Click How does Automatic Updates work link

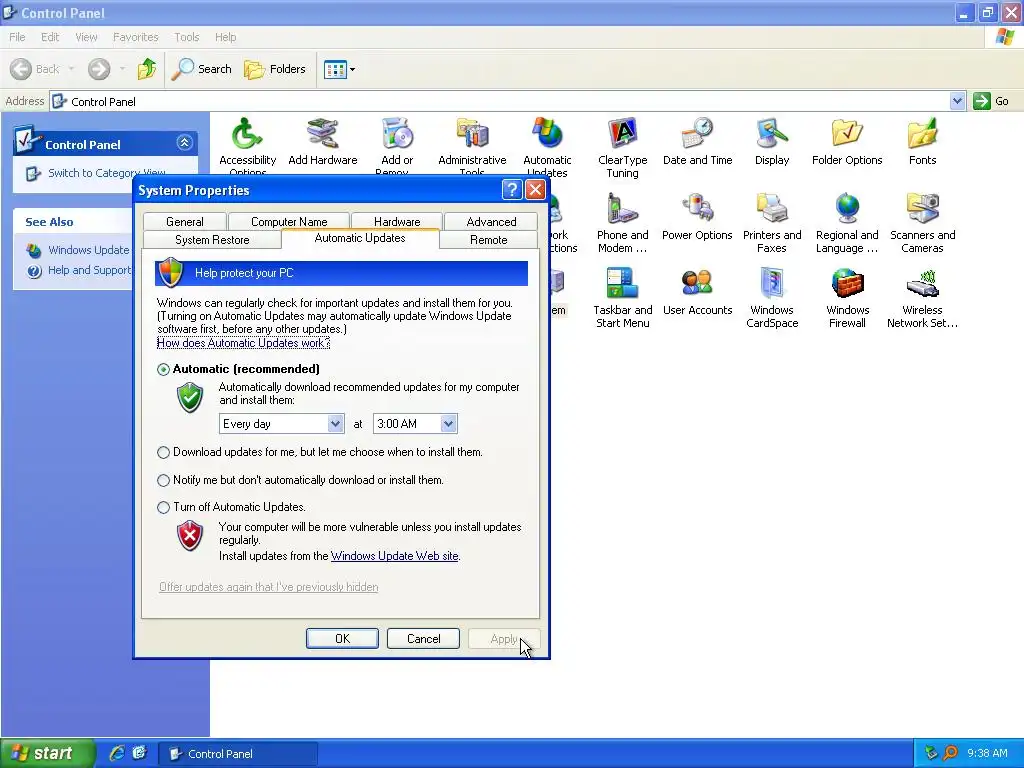244,343
